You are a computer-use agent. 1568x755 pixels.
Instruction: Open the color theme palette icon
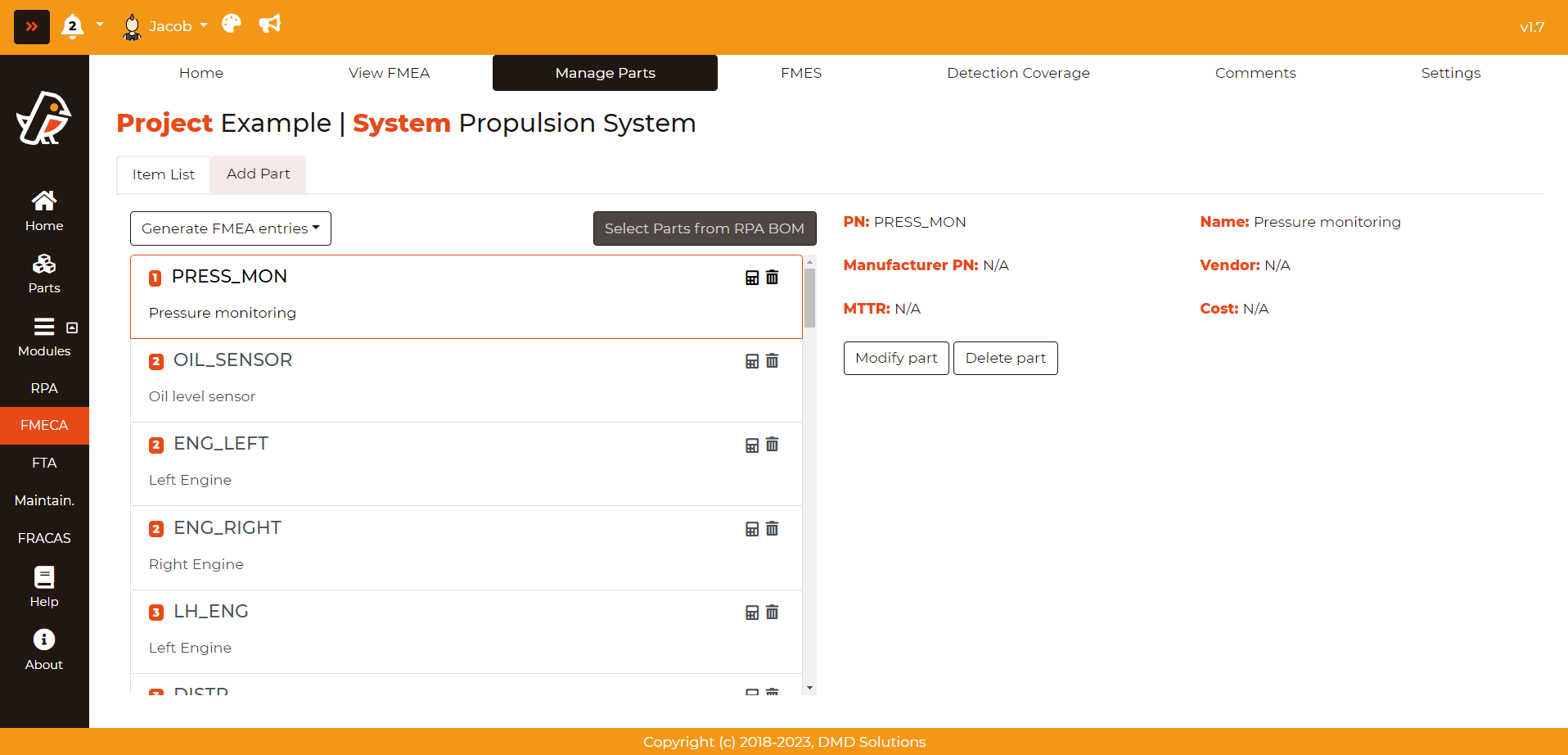click(x=232, y=25)
